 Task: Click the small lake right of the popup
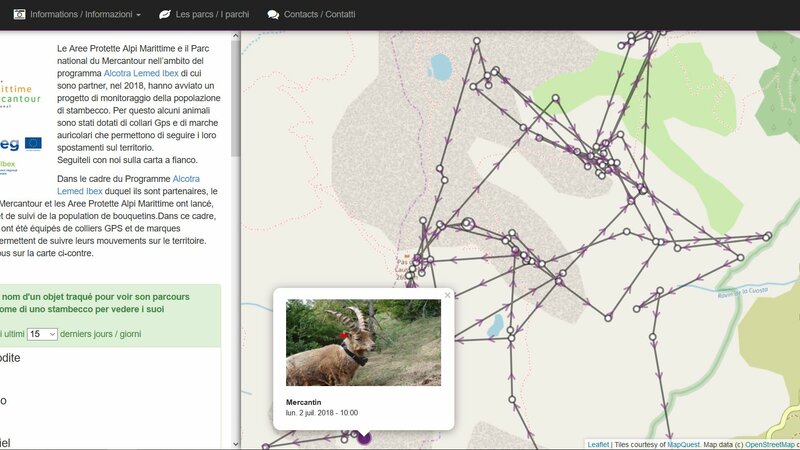tap(496, 325)
